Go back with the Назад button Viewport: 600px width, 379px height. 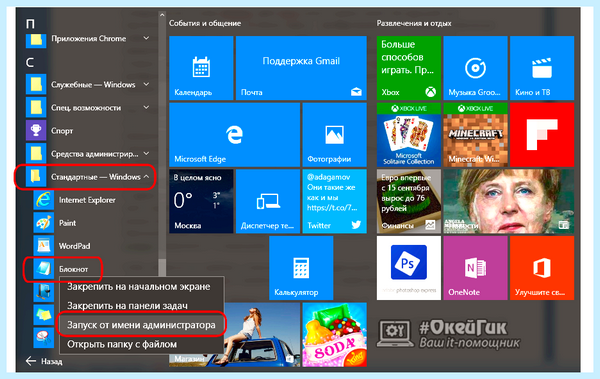pyautogui.click(x=44, y=361)
